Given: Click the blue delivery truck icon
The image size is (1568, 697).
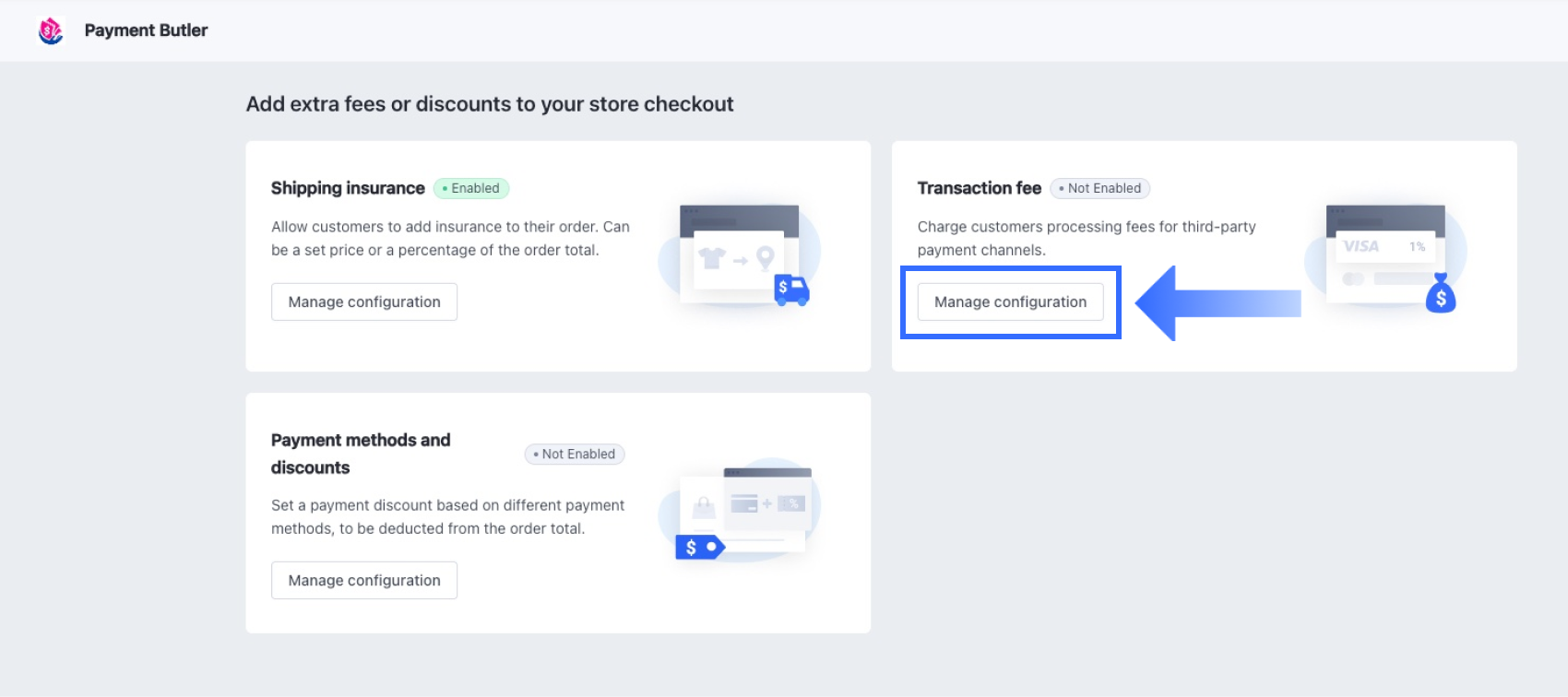Looking at the screenshot, I should 791,290.
